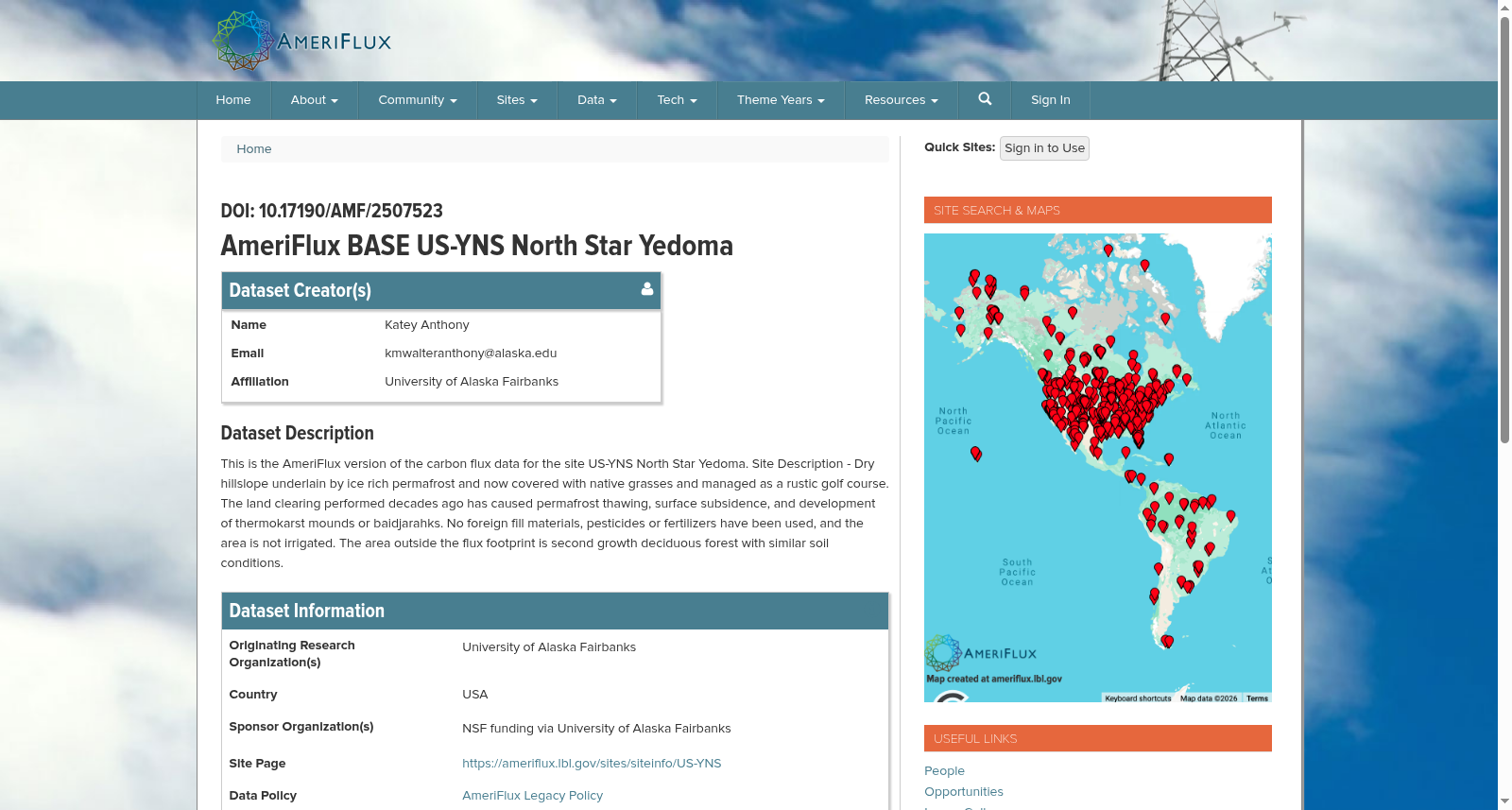Click the DOI 10.17190/AMF/2507523 heading
The width and height of the screenshot is (1512, 810).
(x=332, y=211)
